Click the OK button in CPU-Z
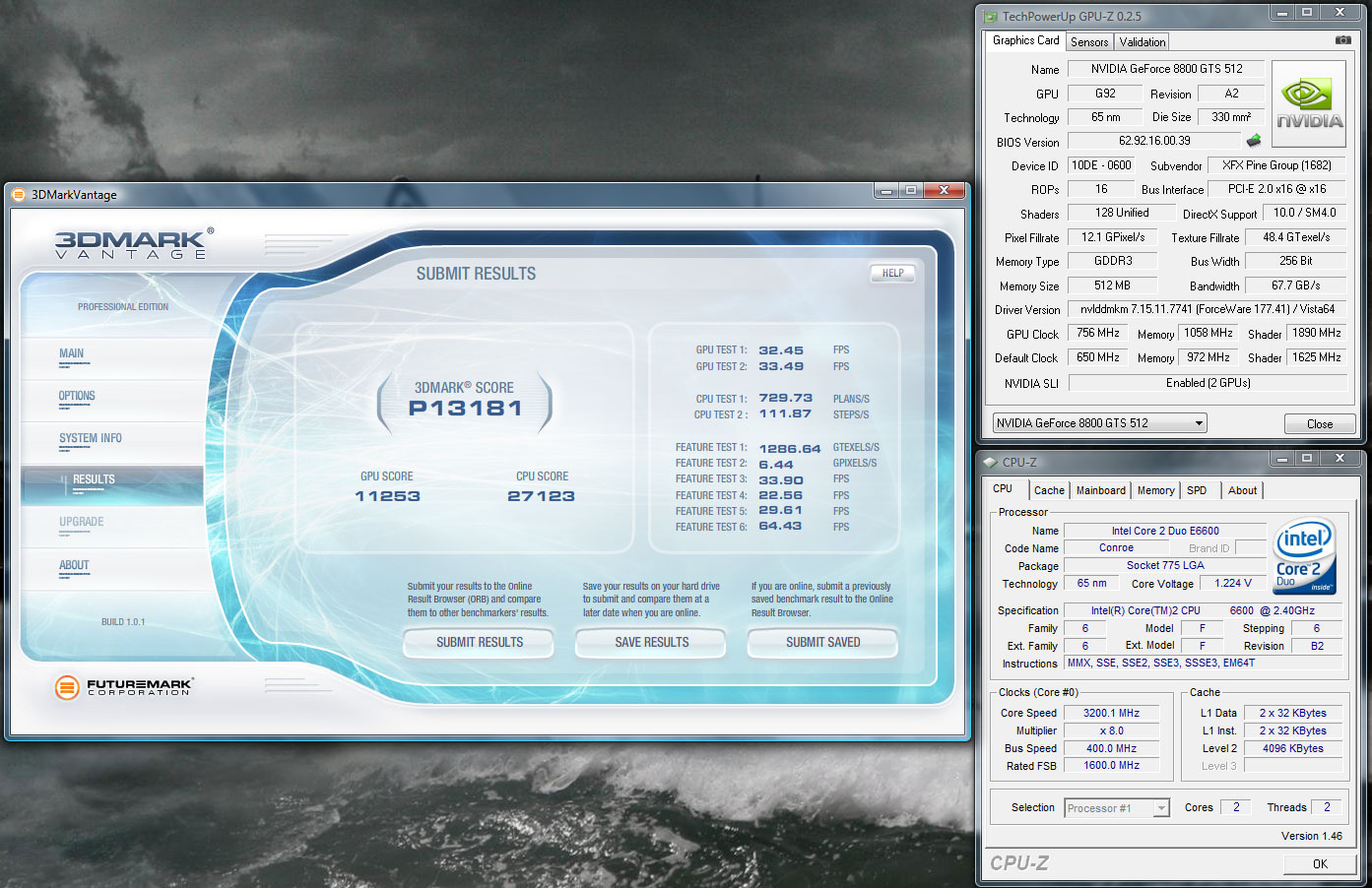The image size is (1372, 888). (1320, 863)
